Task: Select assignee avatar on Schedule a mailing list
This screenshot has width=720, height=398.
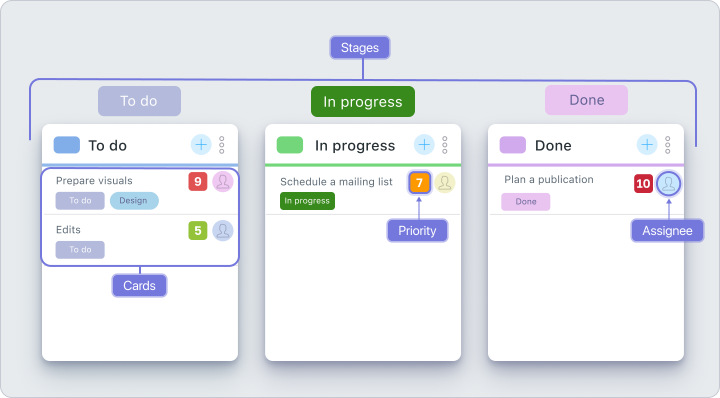Action: pos(444,183)
